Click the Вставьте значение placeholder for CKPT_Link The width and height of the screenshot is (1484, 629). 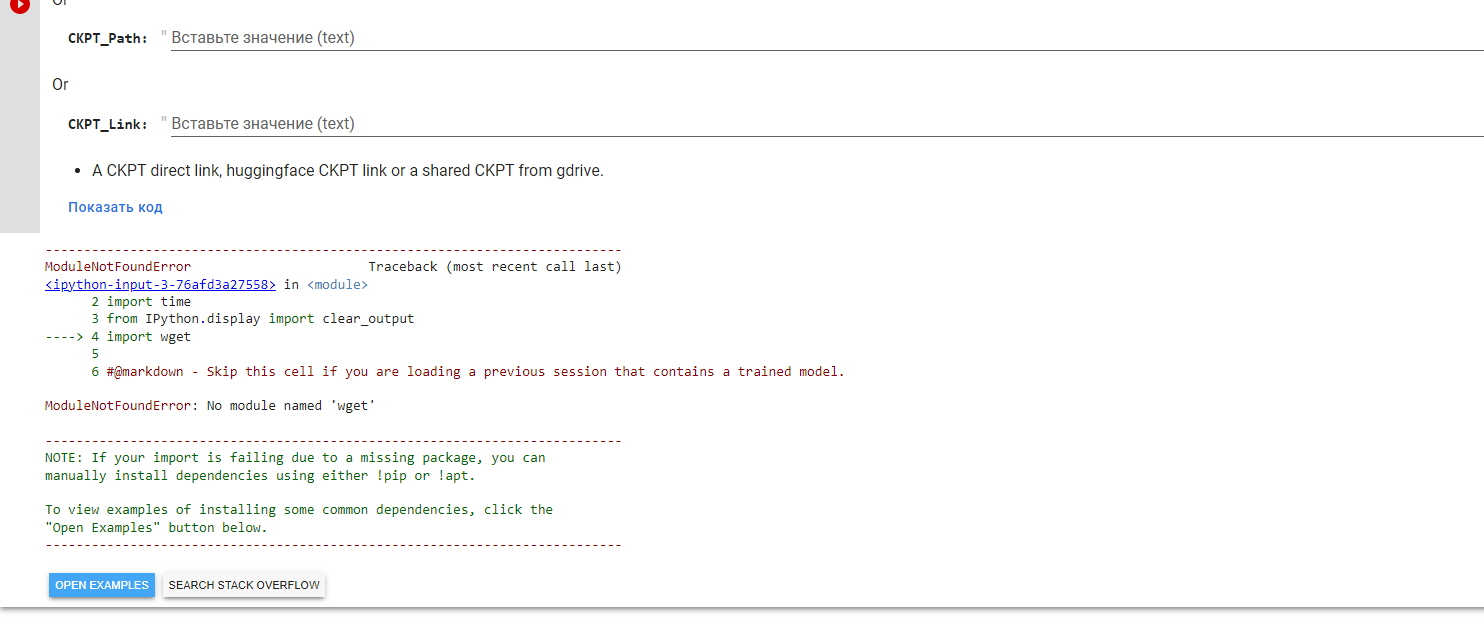tap(262, 123)
